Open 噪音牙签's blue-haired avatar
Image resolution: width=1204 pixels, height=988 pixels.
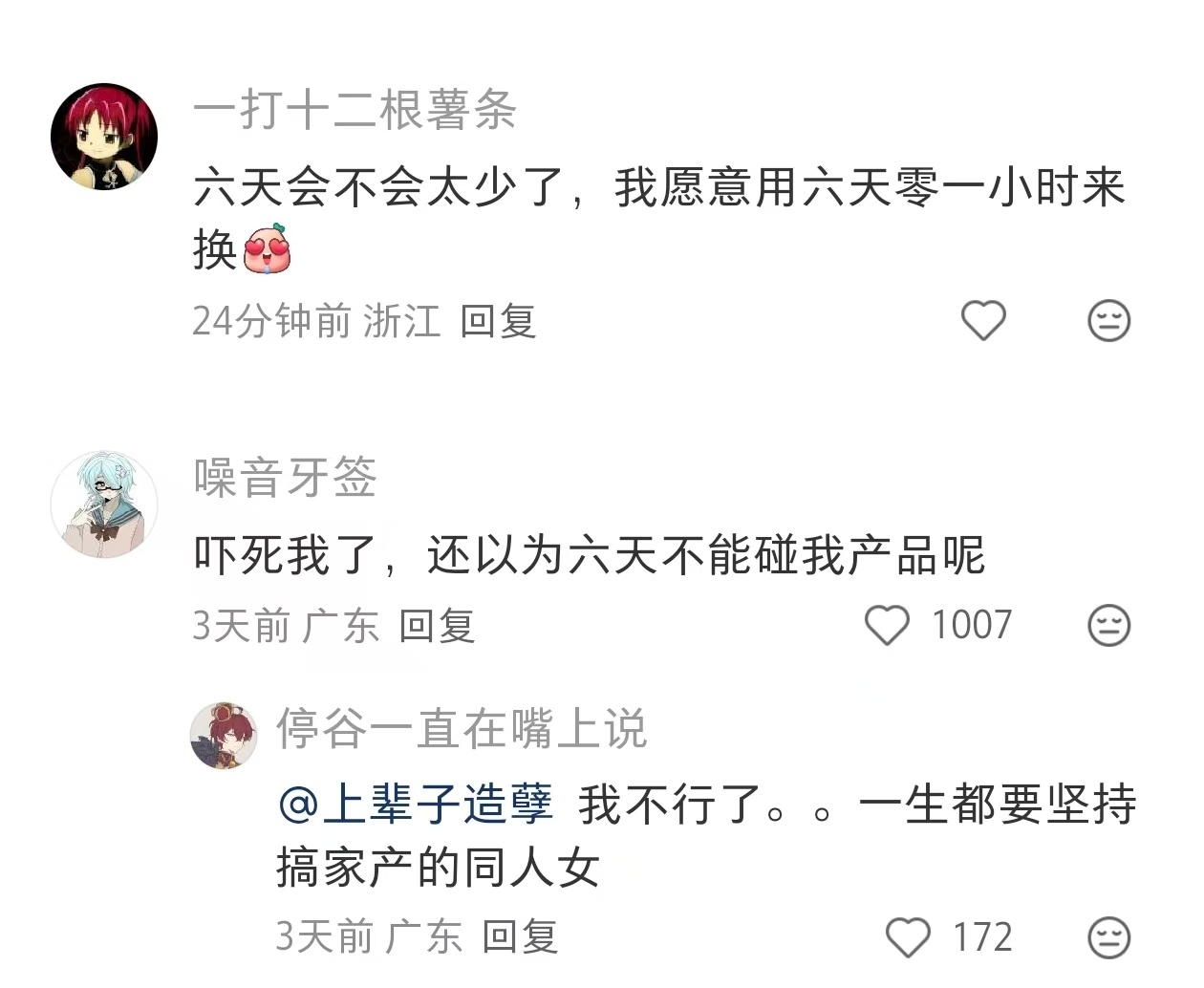pos(104,505)
